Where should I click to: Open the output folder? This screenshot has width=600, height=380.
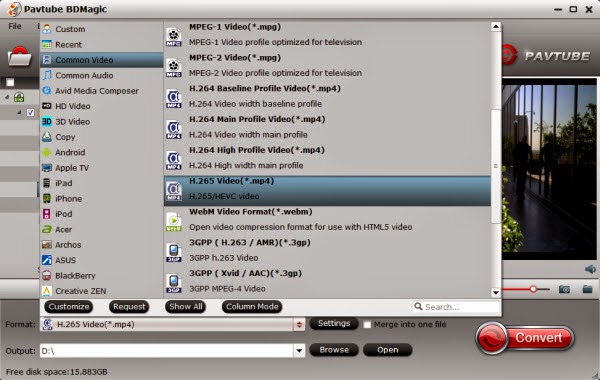(x=388, y=350)
